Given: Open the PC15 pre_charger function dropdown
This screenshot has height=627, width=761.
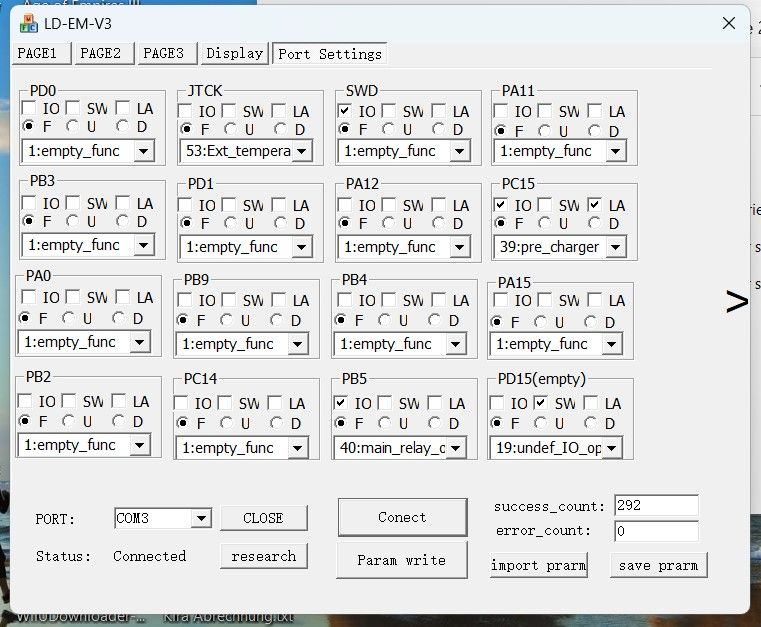Looking at the screenshot, I should [x=613, y=247].
